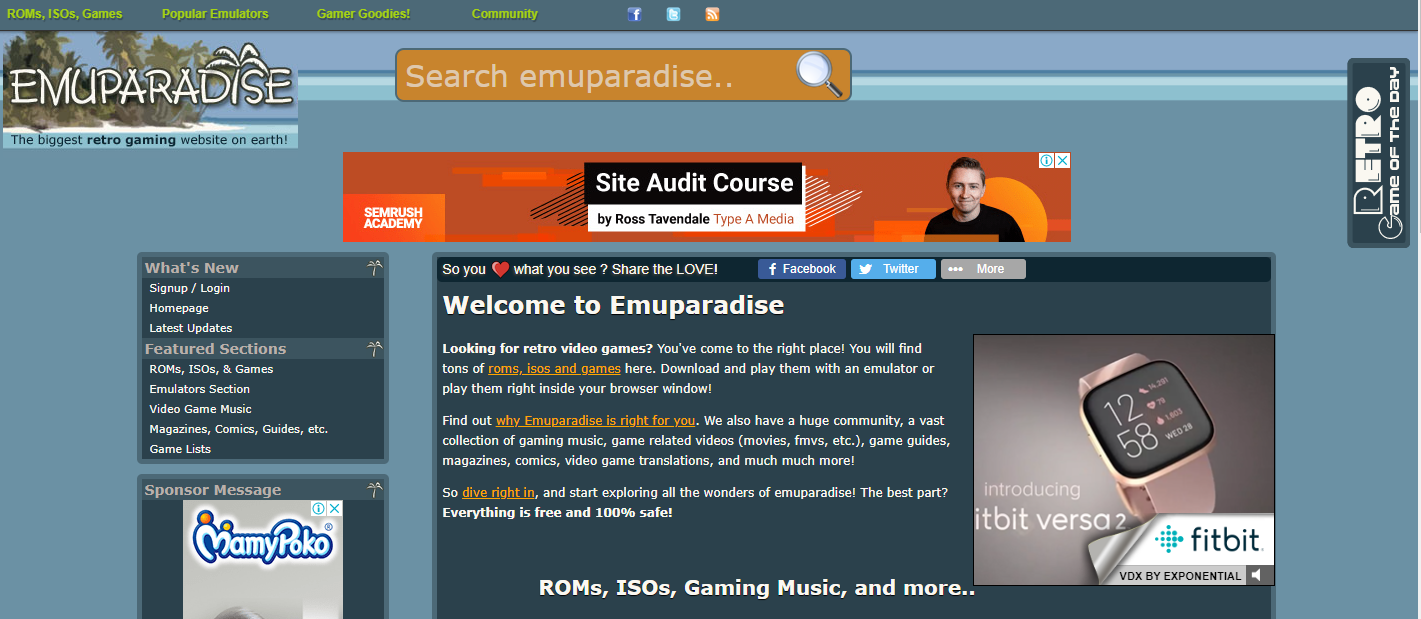Click the Facebook icon in the top bar

pyautogui.click(x=634, y=14)
